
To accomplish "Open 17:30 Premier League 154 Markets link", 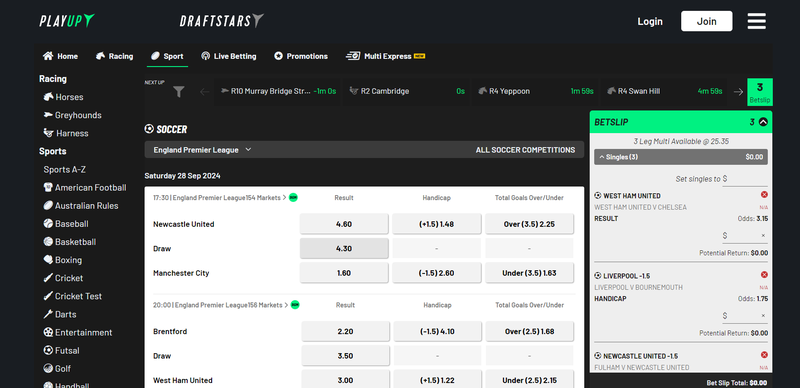I will click(220, 198).
